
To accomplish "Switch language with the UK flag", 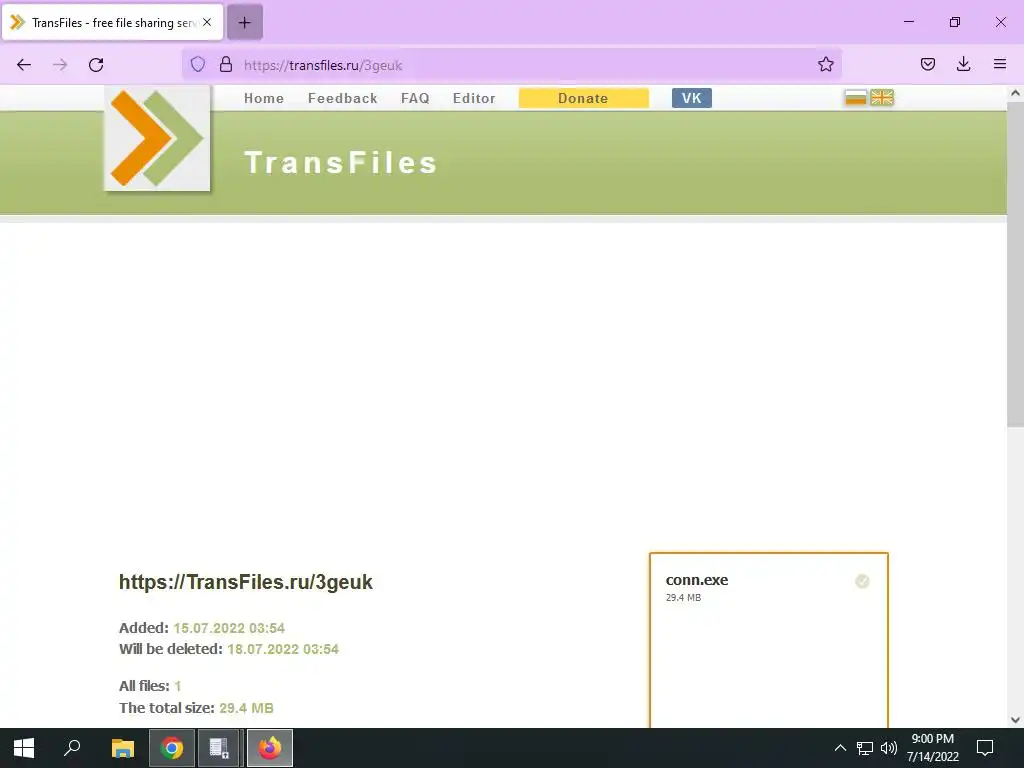I will (882, 98).
